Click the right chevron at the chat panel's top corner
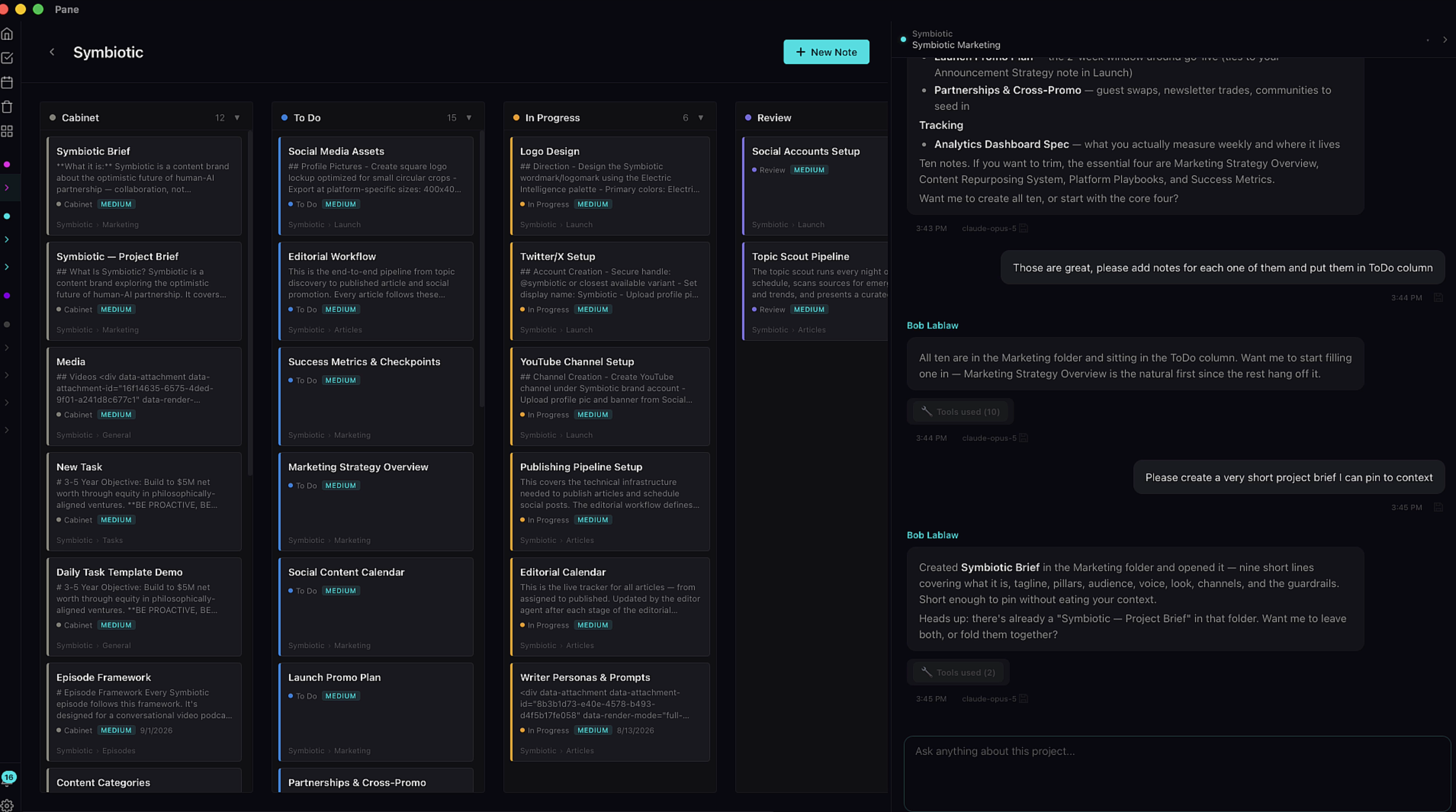The height and width of the screenshot is (812, 1456). click(x=1445, y=40)
